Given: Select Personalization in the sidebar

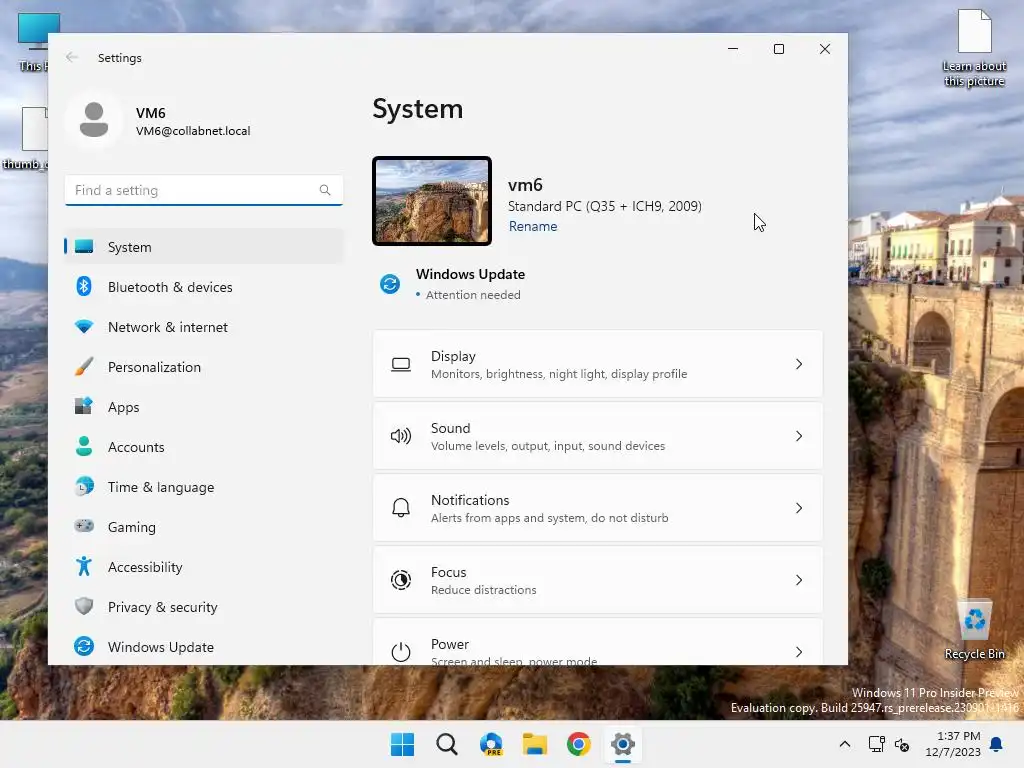Looking at the screenshot, I should tap(204, 367).
